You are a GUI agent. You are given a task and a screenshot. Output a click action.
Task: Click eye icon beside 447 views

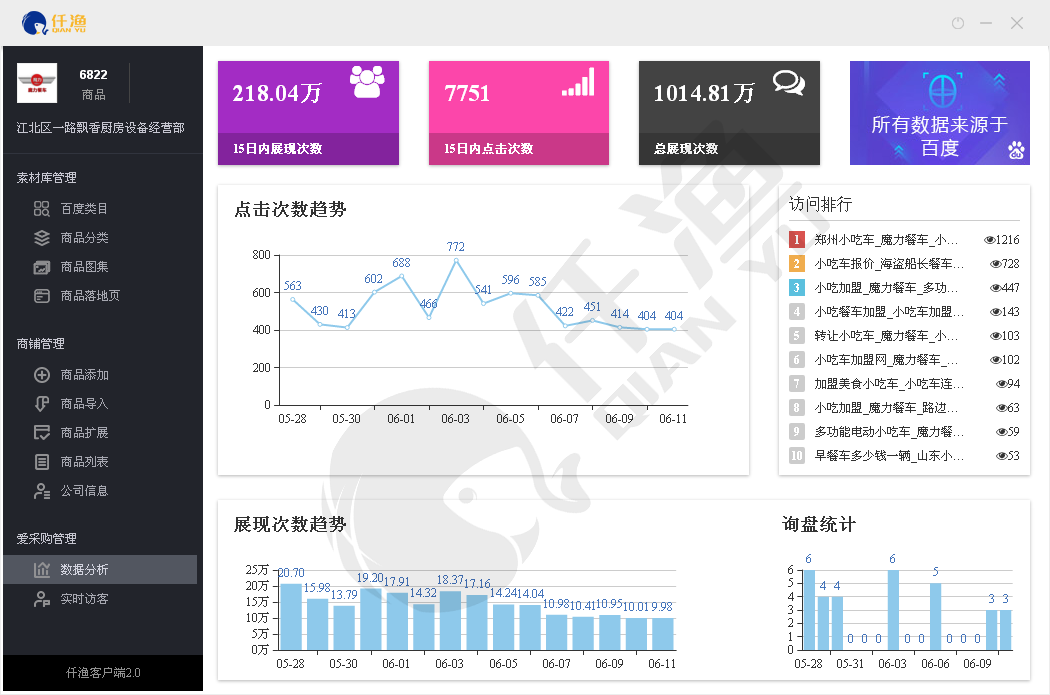[x=995, y=288]
